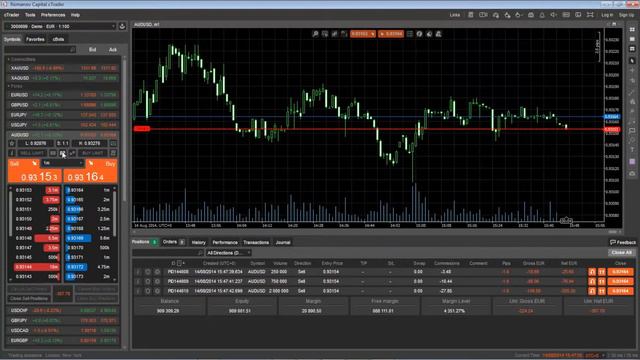Select the GBPUSD symbol row

point(63,105)
